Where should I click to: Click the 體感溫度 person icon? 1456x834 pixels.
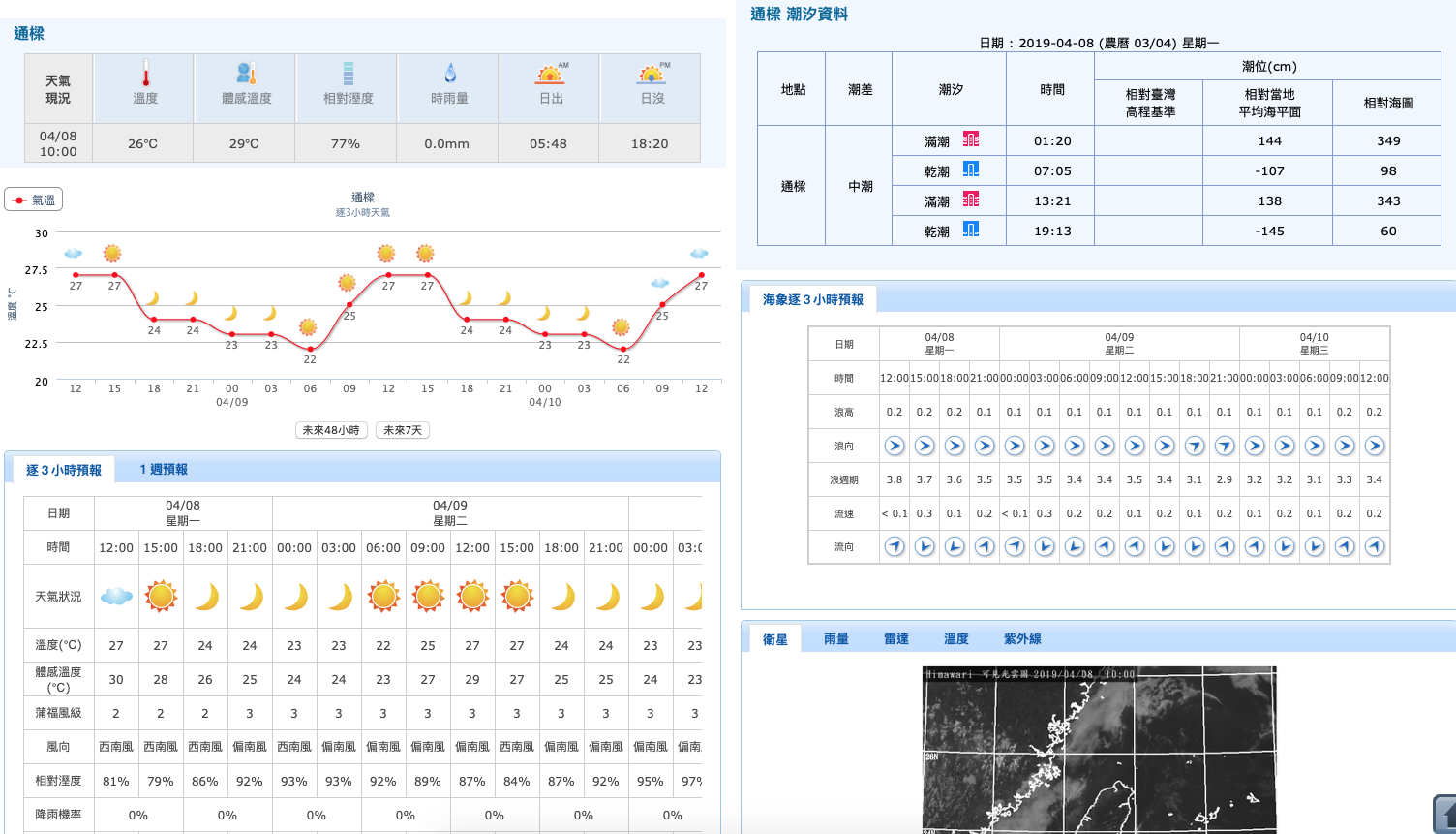pyautogui.click(x=246, y=74)
